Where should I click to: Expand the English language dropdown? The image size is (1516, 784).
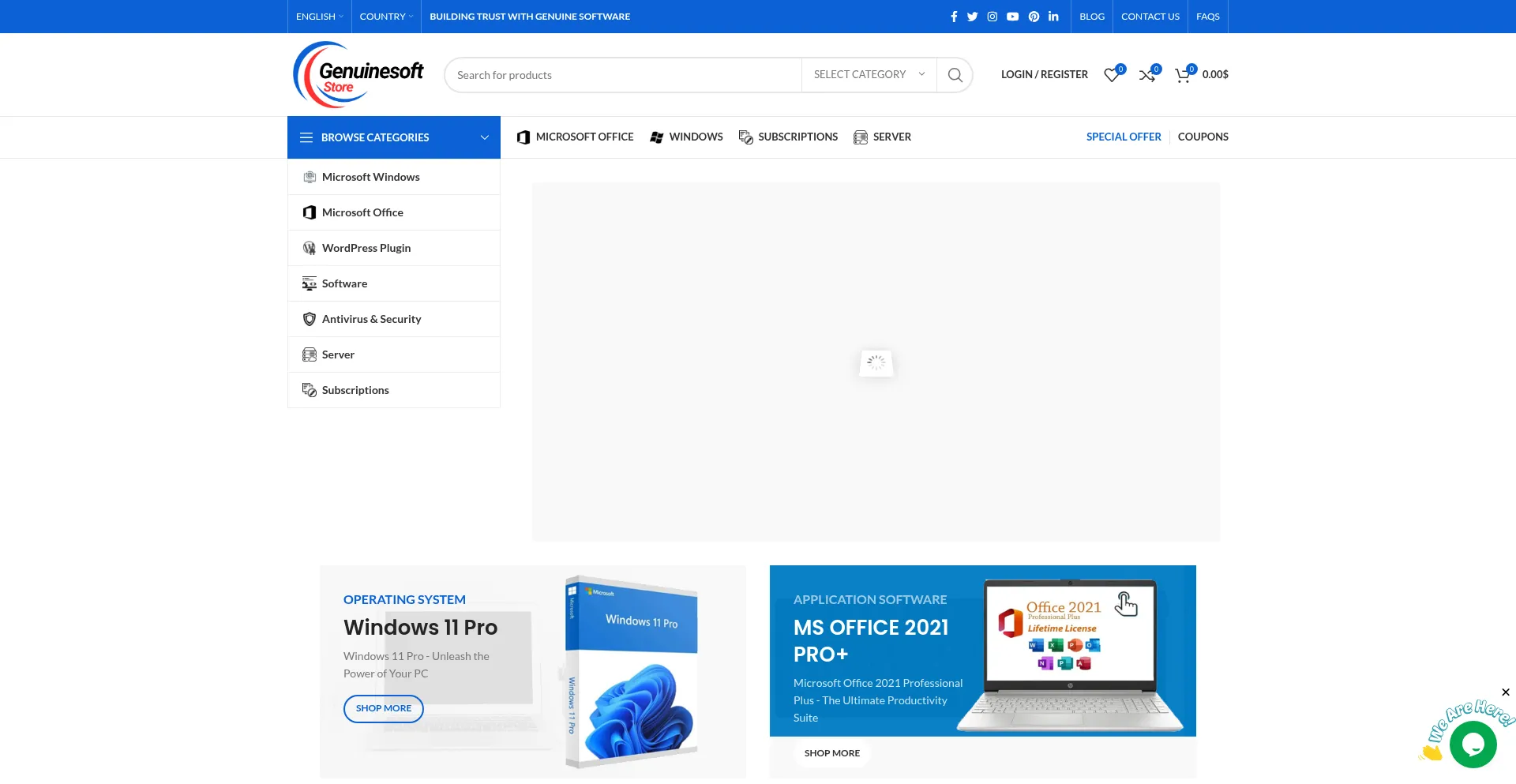coord(319,17)
